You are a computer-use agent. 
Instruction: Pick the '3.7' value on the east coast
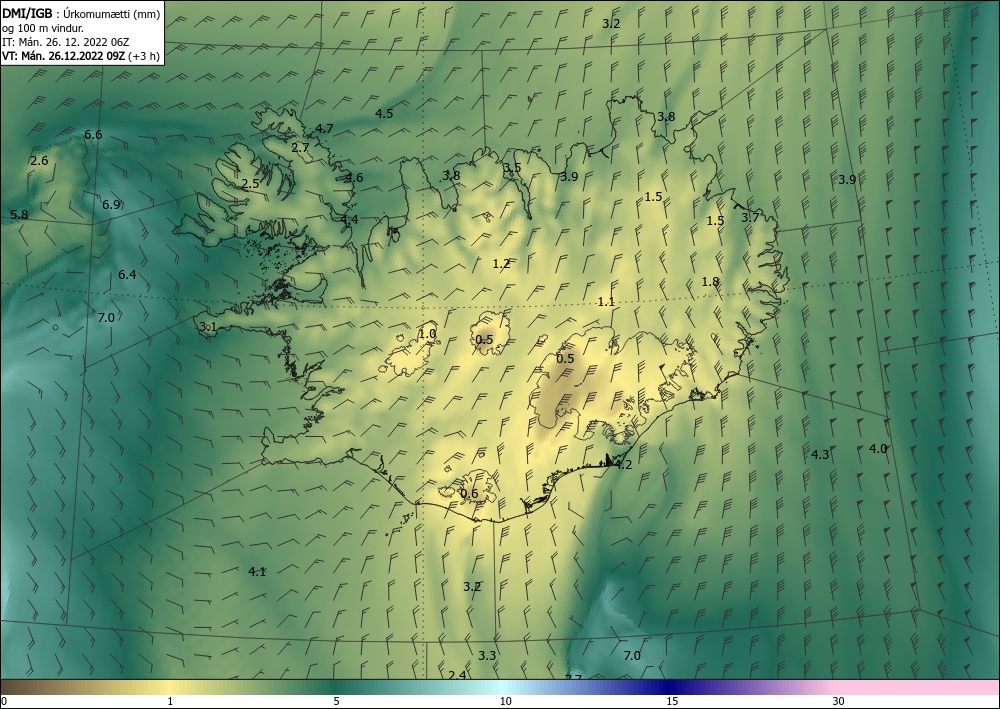[751, 217]
